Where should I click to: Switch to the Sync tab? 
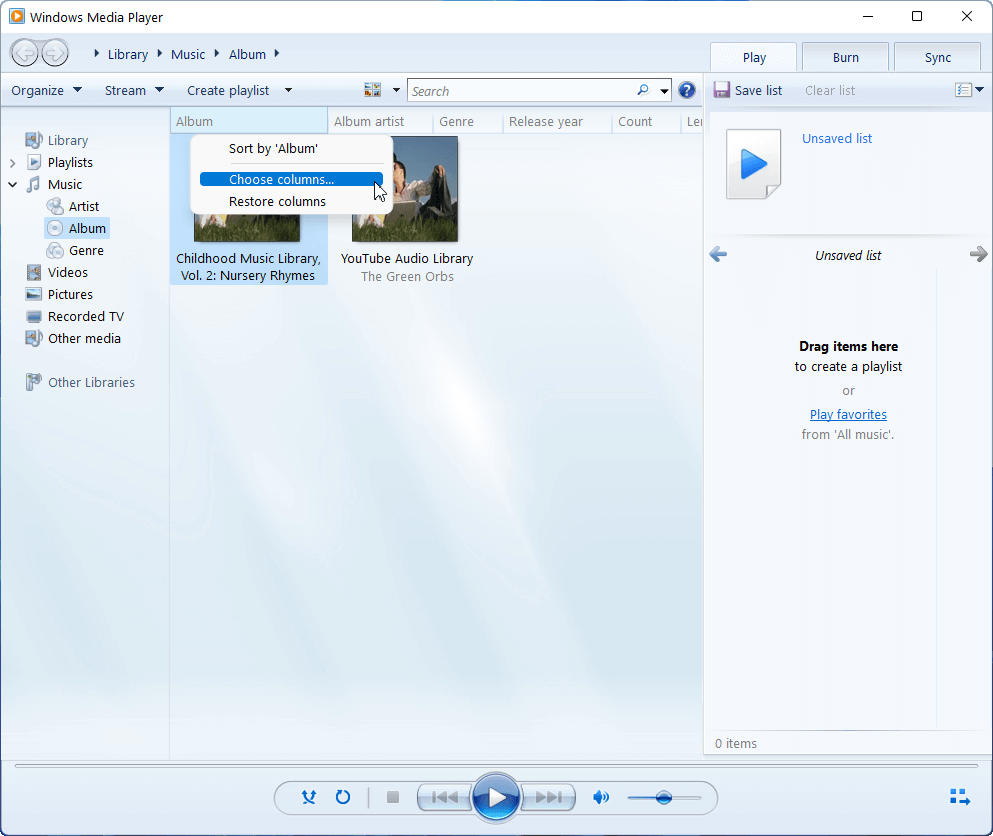[937, 57]
